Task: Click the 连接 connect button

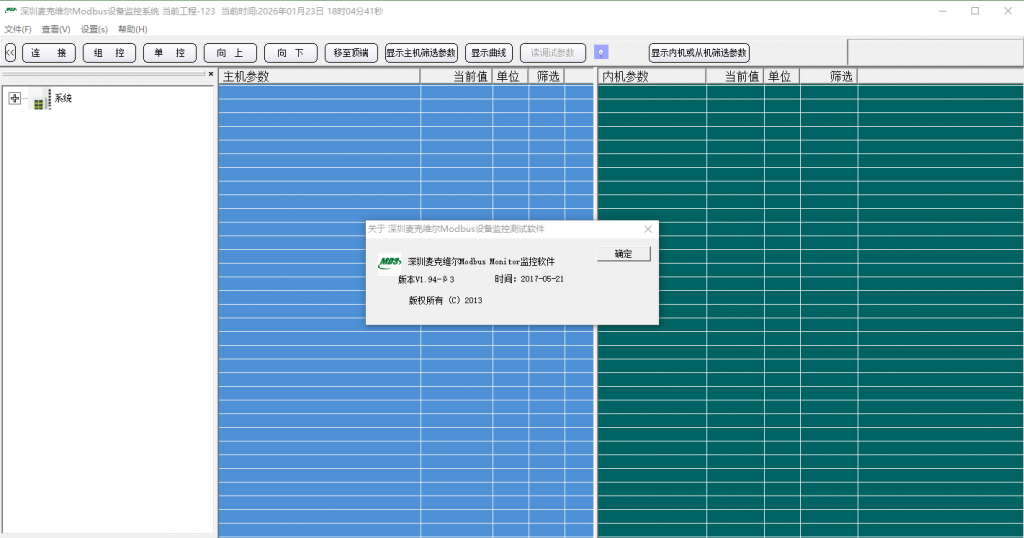Action: (49, 53)
